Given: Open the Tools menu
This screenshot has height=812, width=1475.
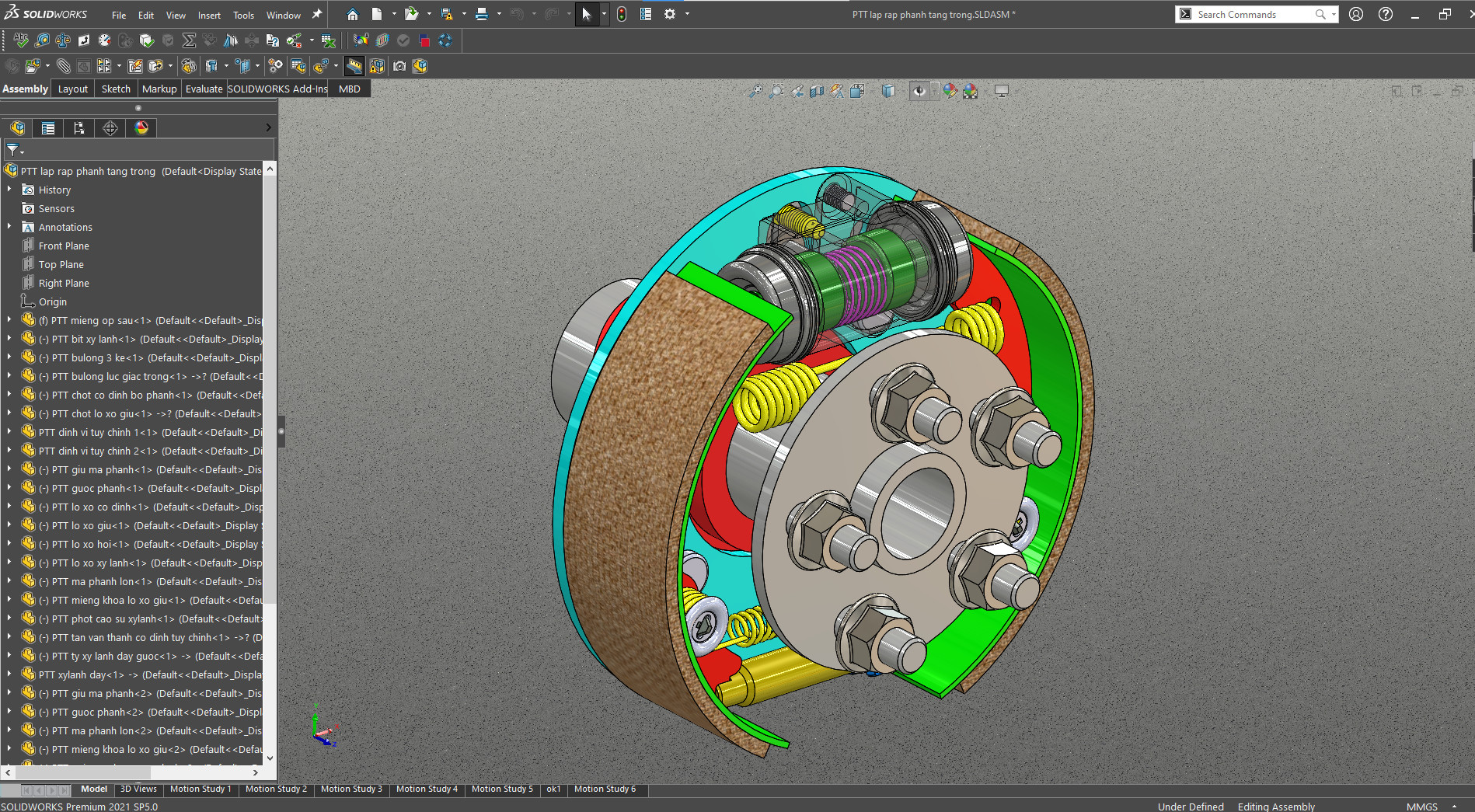Looking at the screenshot, I should click(243, 15).
